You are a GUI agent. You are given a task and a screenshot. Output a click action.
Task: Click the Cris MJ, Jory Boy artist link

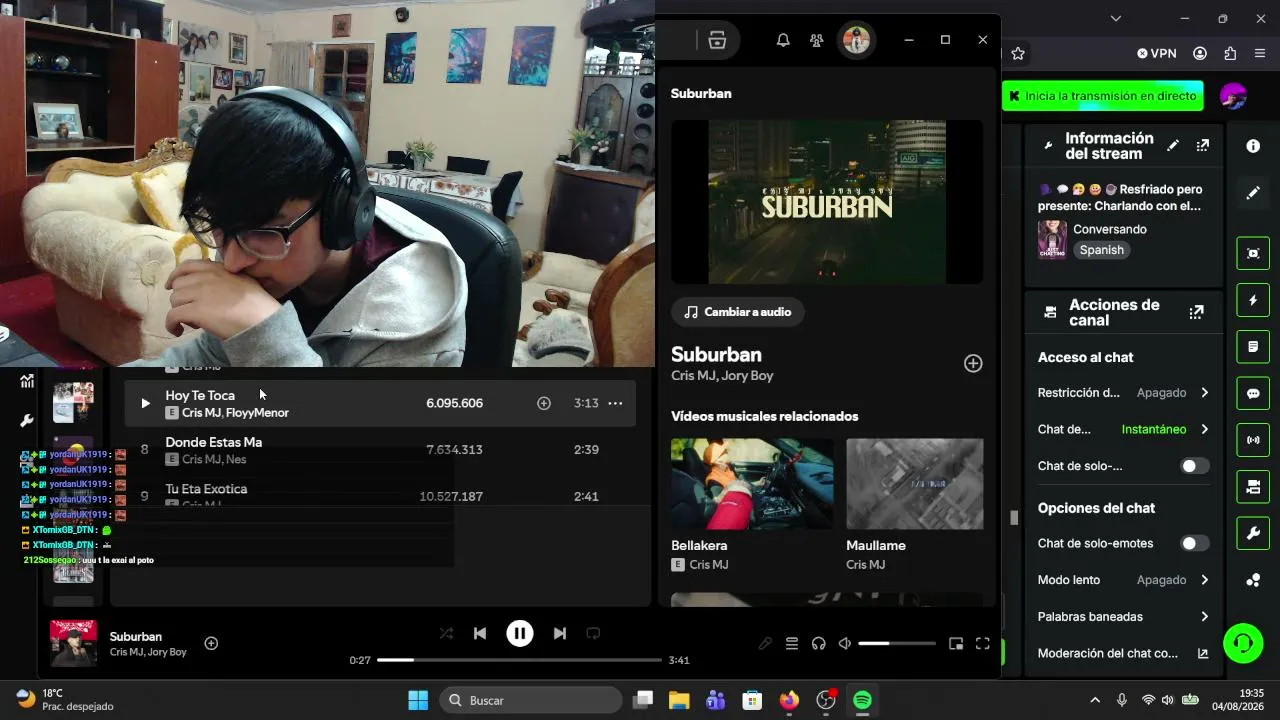pyautogui.click(x=722, y=376)
